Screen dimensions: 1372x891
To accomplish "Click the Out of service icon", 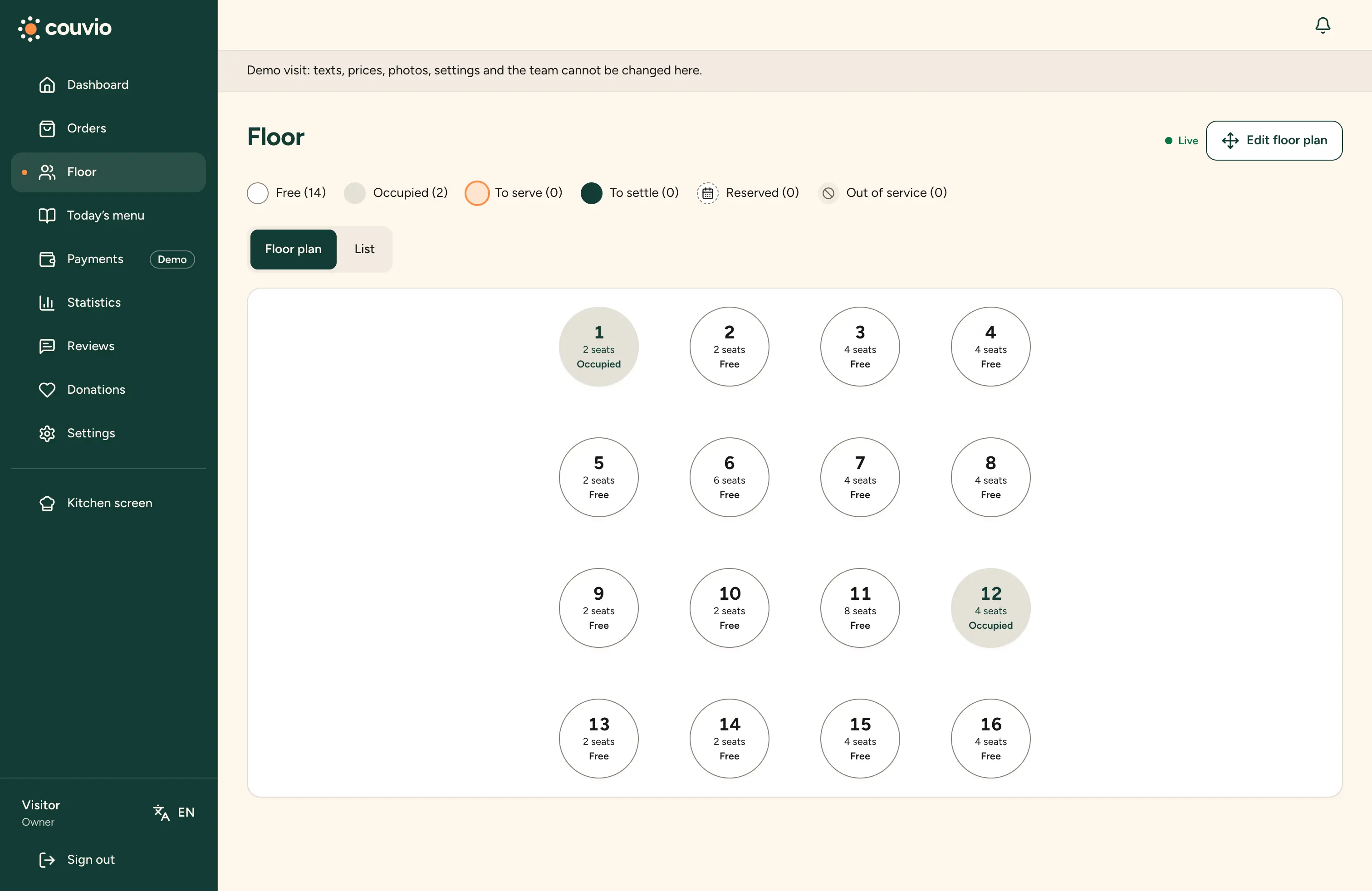I will point(828,193).
